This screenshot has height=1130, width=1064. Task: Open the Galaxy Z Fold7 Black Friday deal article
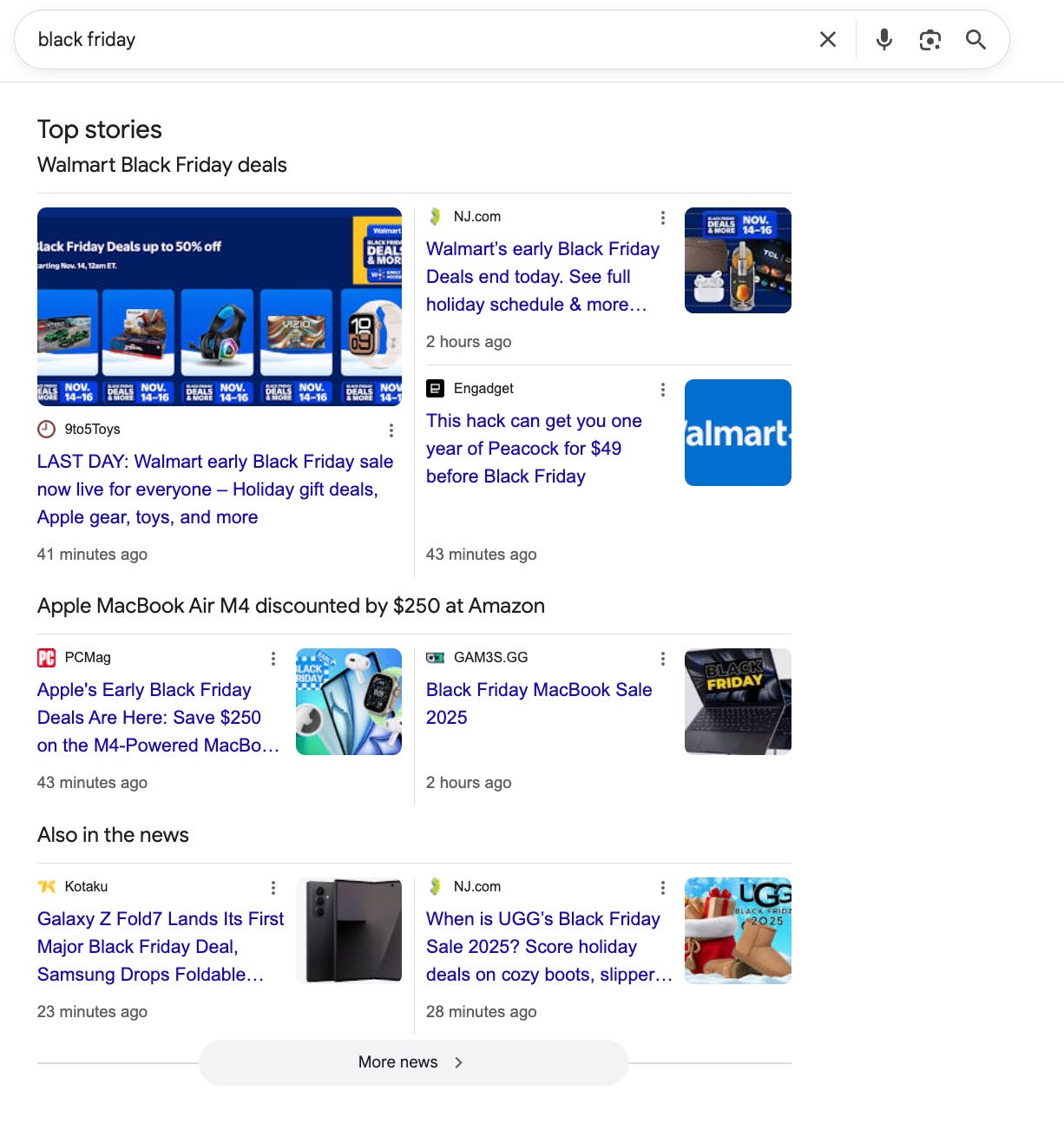(161, 947)
